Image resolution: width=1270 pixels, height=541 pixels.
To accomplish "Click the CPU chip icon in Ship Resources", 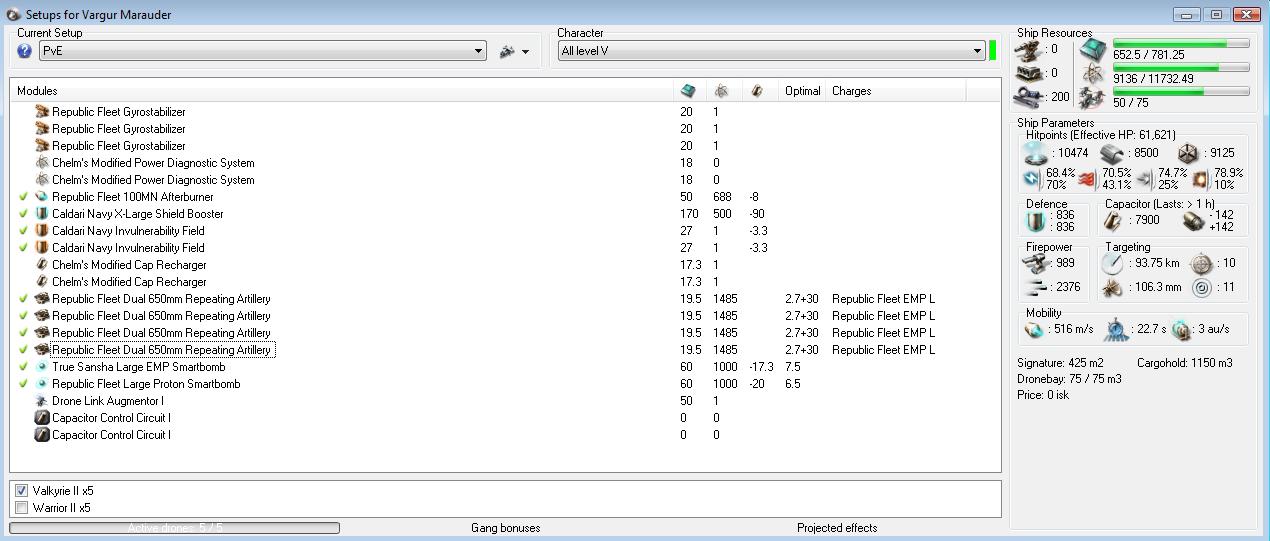I will tap(1093, 49).
